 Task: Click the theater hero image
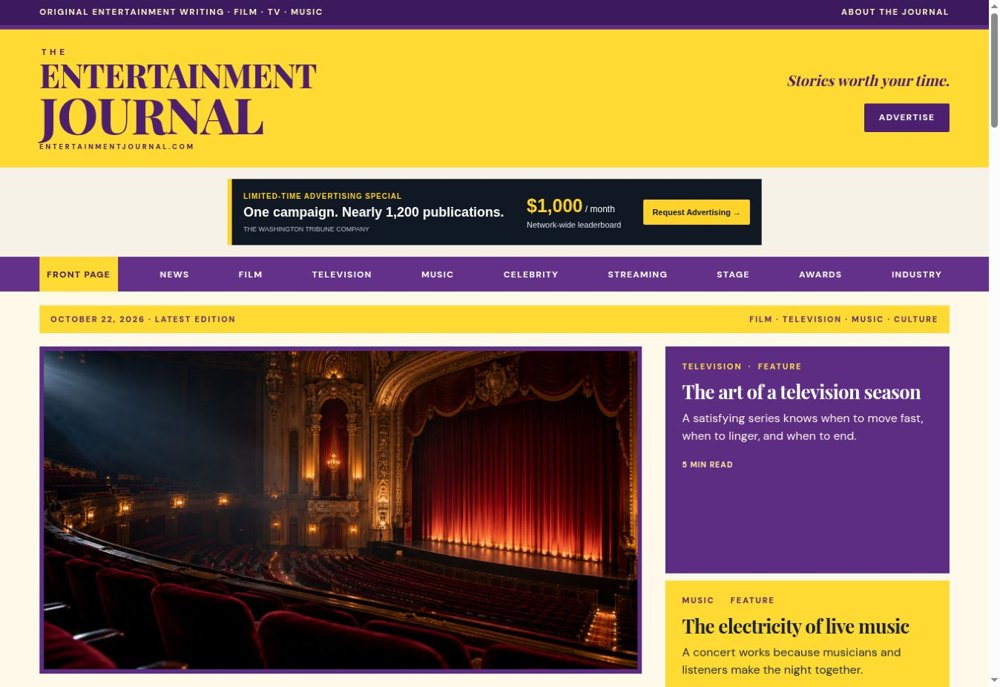[341, 510]
